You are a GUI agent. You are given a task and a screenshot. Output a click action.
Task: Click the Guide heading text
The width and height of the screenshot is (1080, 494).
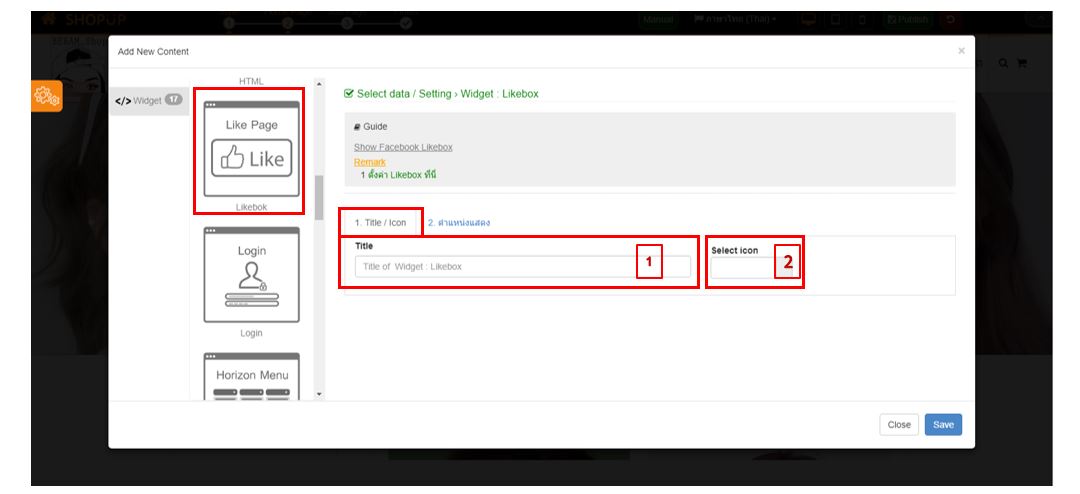click(371, 127)
